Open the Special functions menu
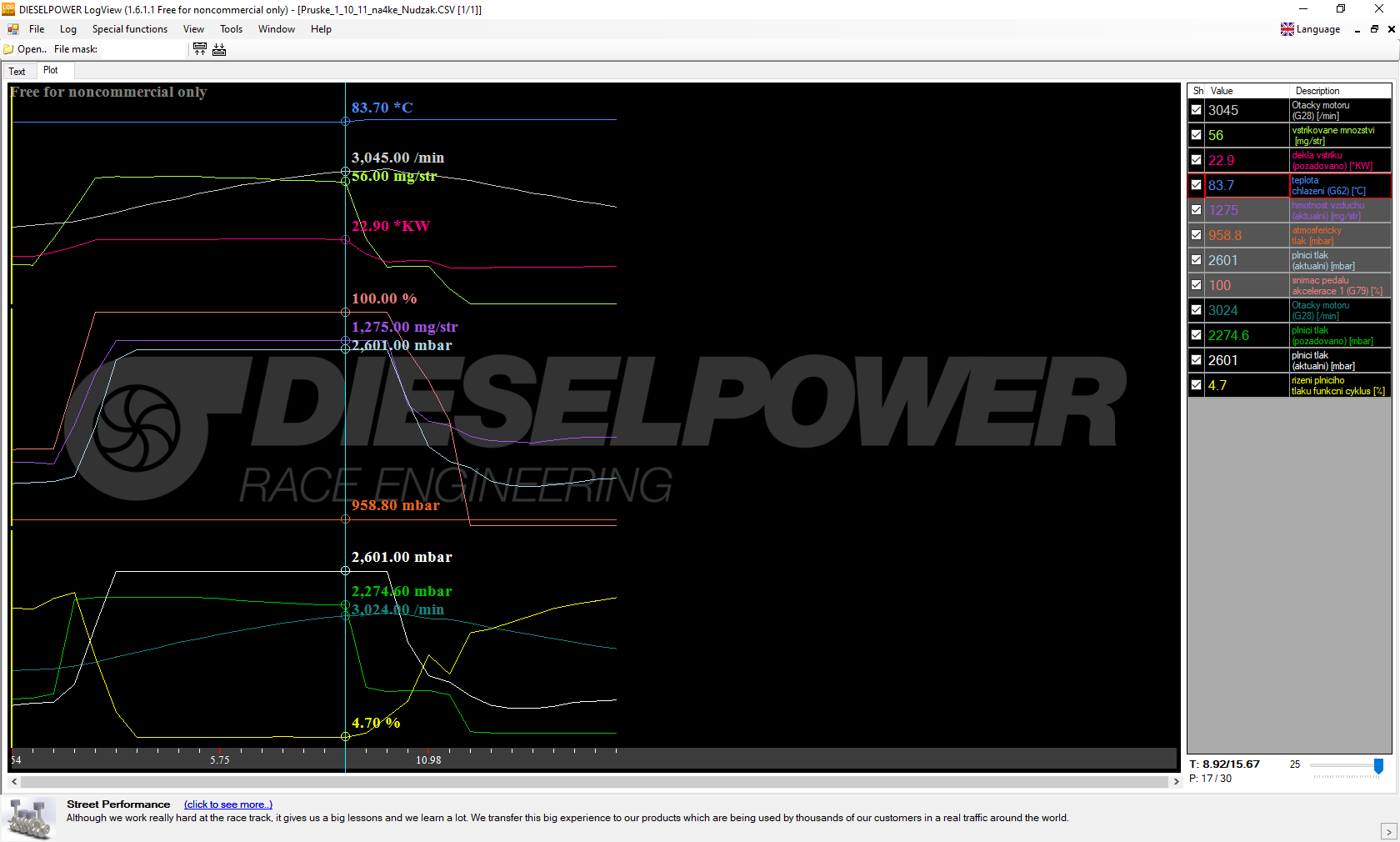Screen dimensions: 1400x842 (x=129, y=29)
